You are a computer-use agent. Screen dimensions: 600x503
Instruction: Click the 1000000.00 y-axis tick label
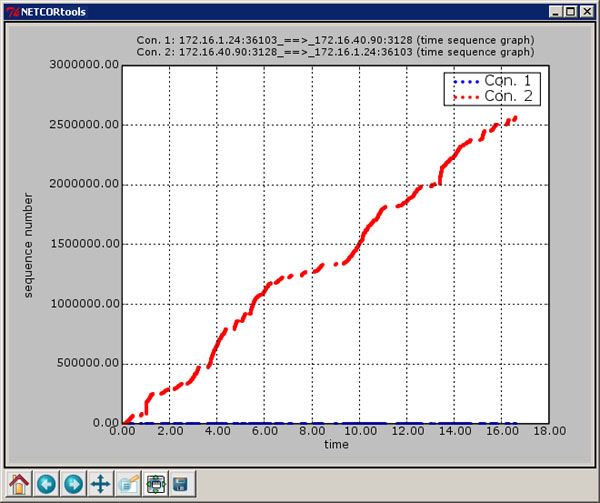[85, 304]
